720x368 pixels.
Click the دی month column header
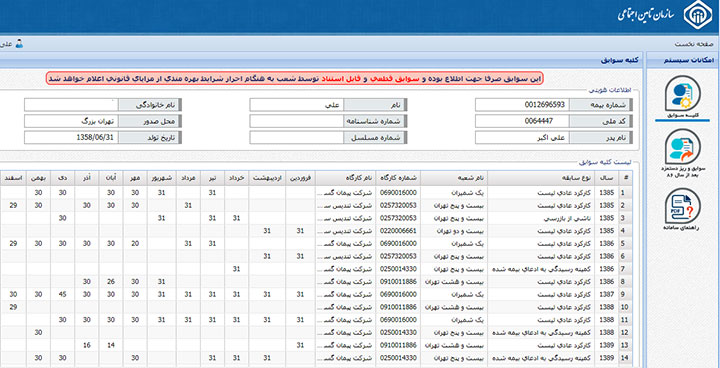[63, 178]
